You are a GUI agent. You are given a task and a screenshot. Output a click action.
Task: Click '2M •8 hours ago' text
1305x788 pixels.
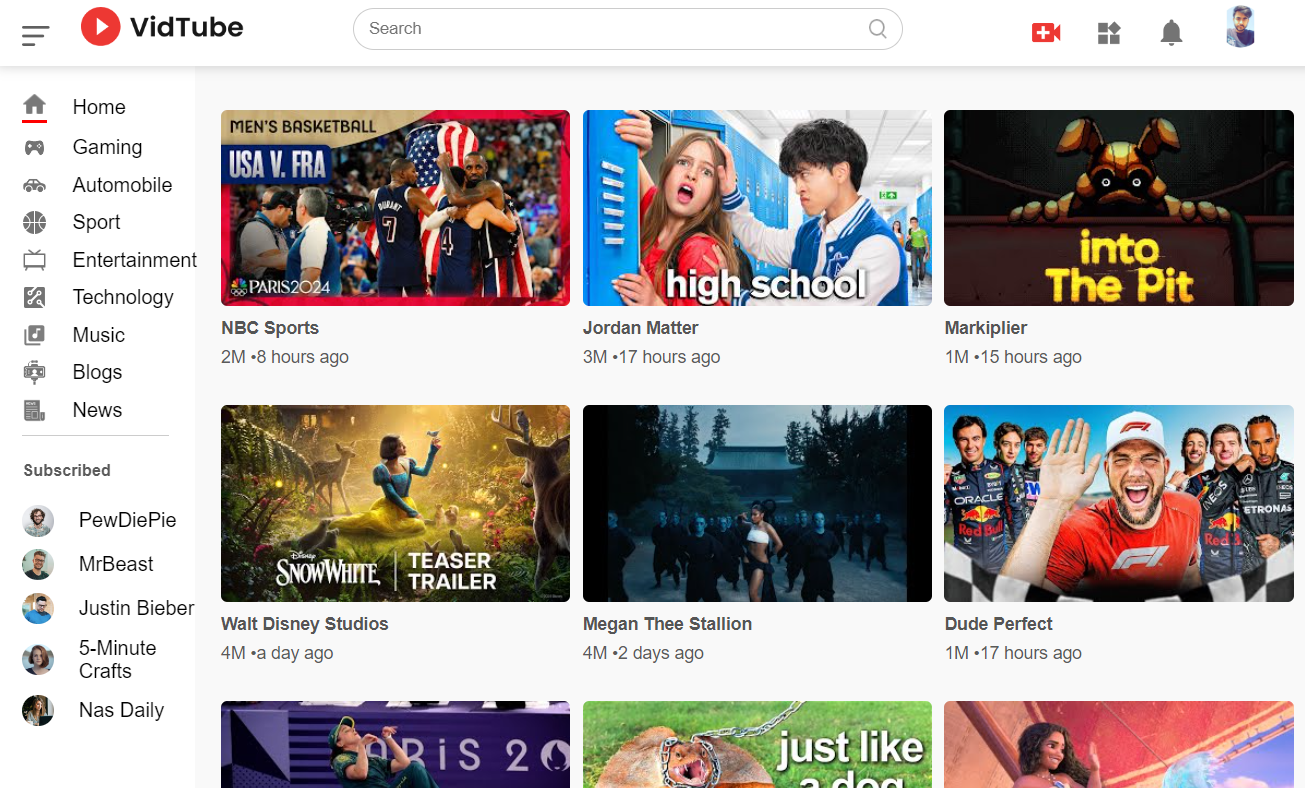click(285, 357)
